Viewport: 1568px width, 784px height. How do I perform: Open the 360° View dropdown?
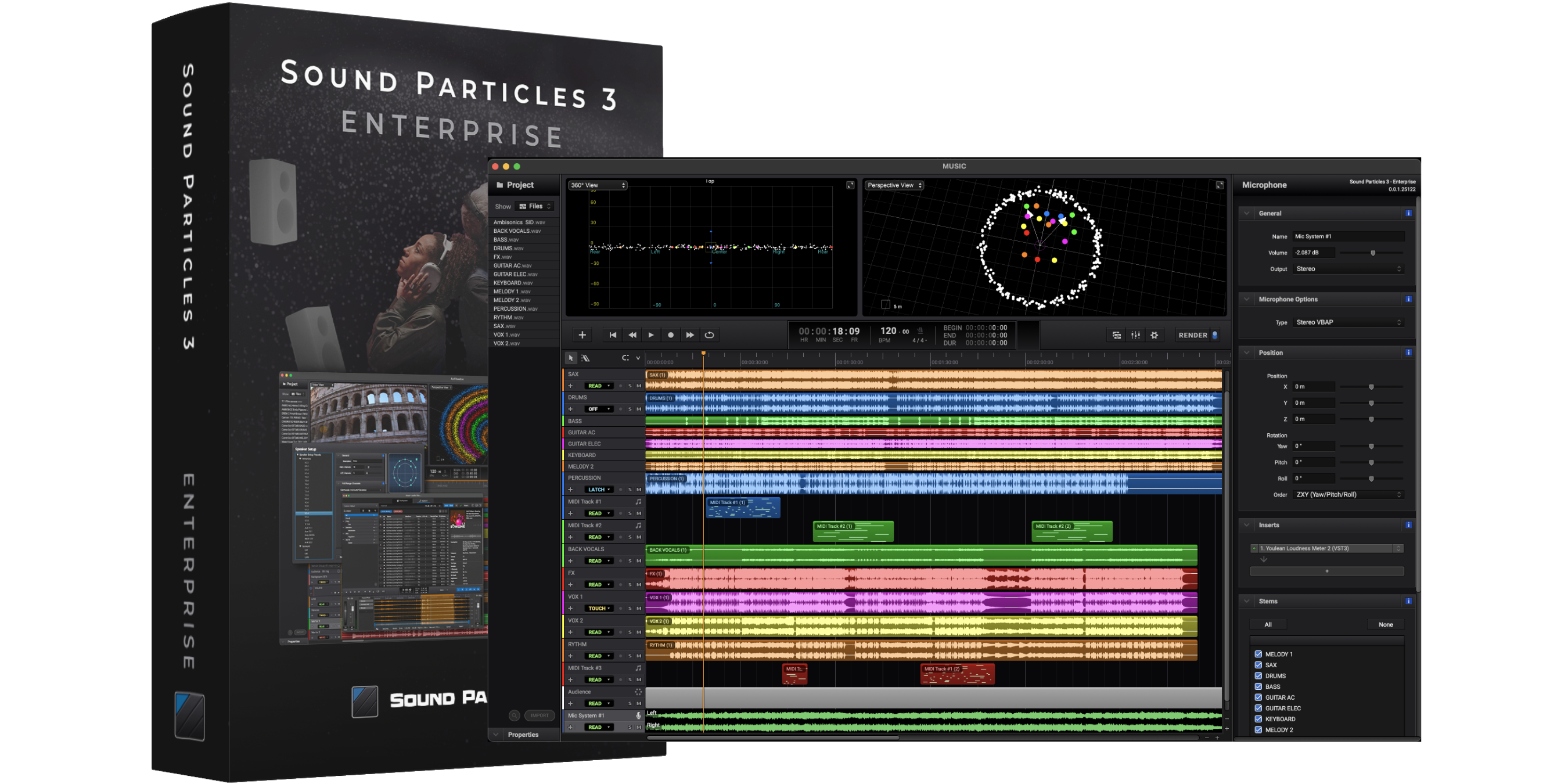coord(598,185)
